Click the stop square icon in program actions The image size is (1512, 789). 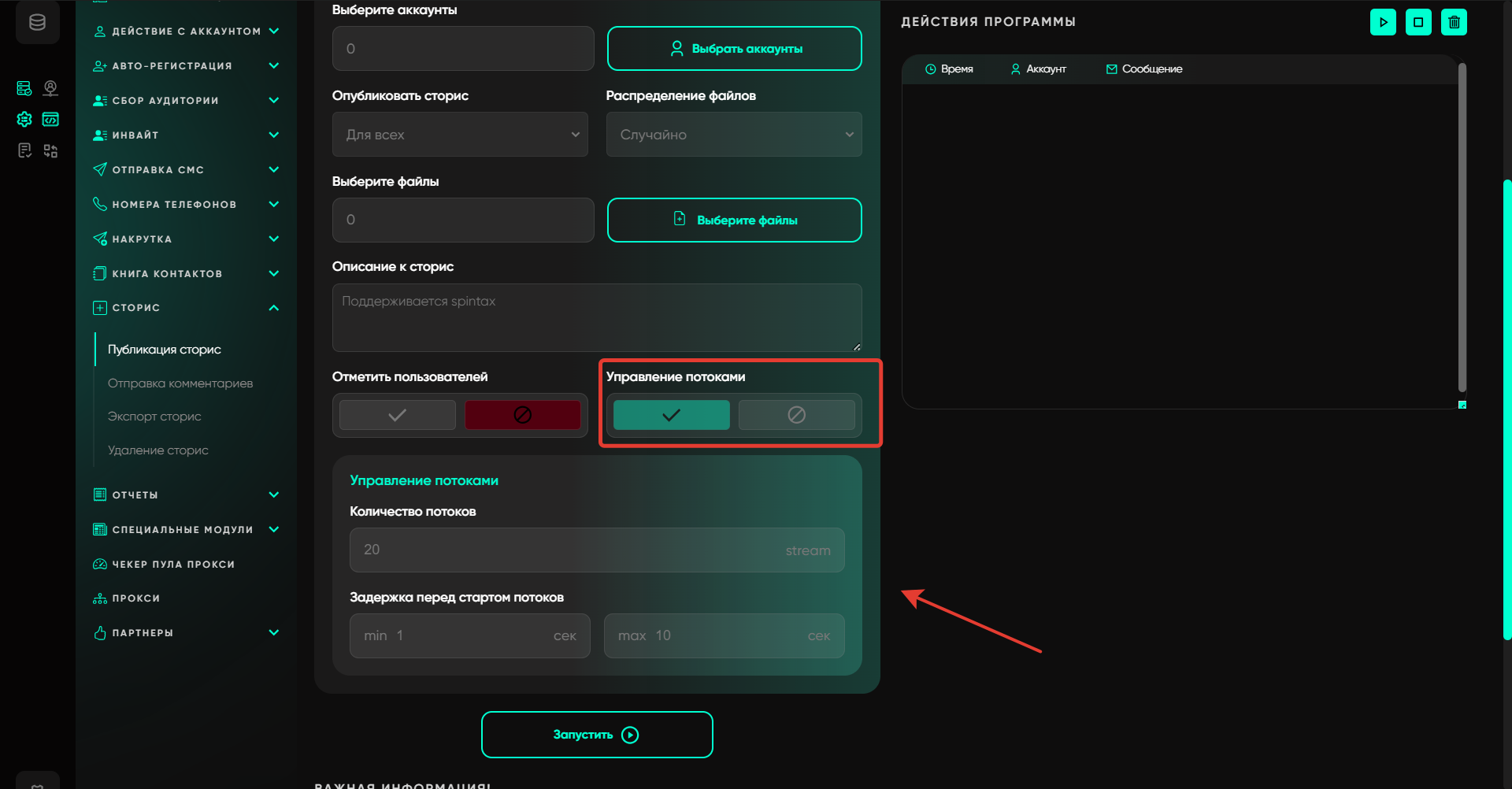tap(1418, 22)
